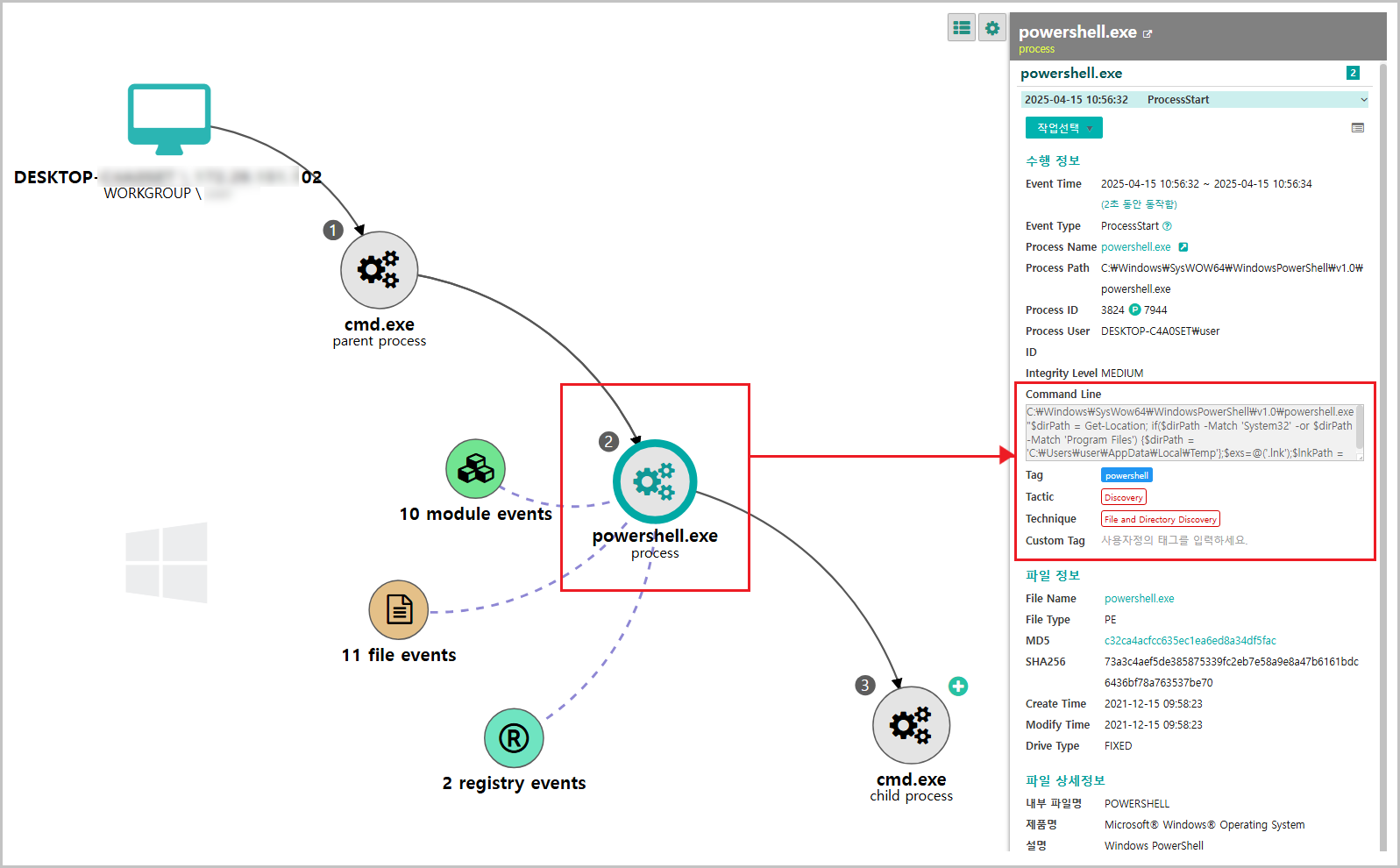Click the SHA256 hash value

click(1232, 672)
